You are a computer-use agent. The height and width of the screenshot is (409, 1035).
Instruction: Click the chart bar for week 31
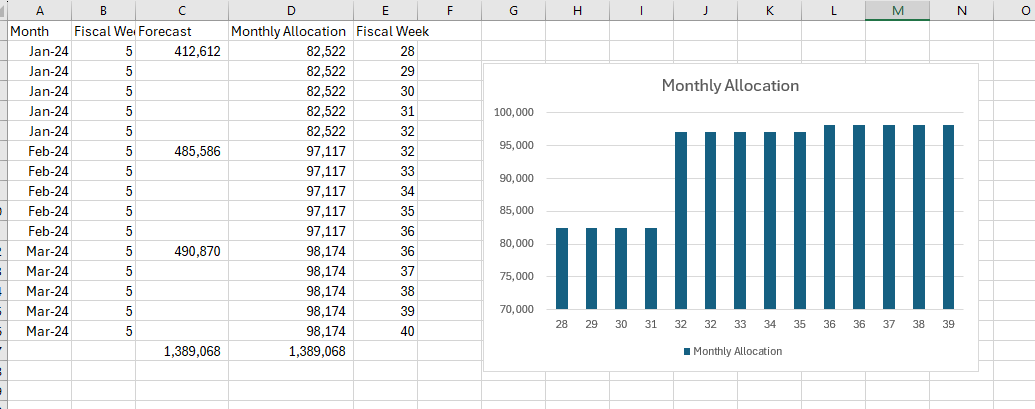[651, 268]
